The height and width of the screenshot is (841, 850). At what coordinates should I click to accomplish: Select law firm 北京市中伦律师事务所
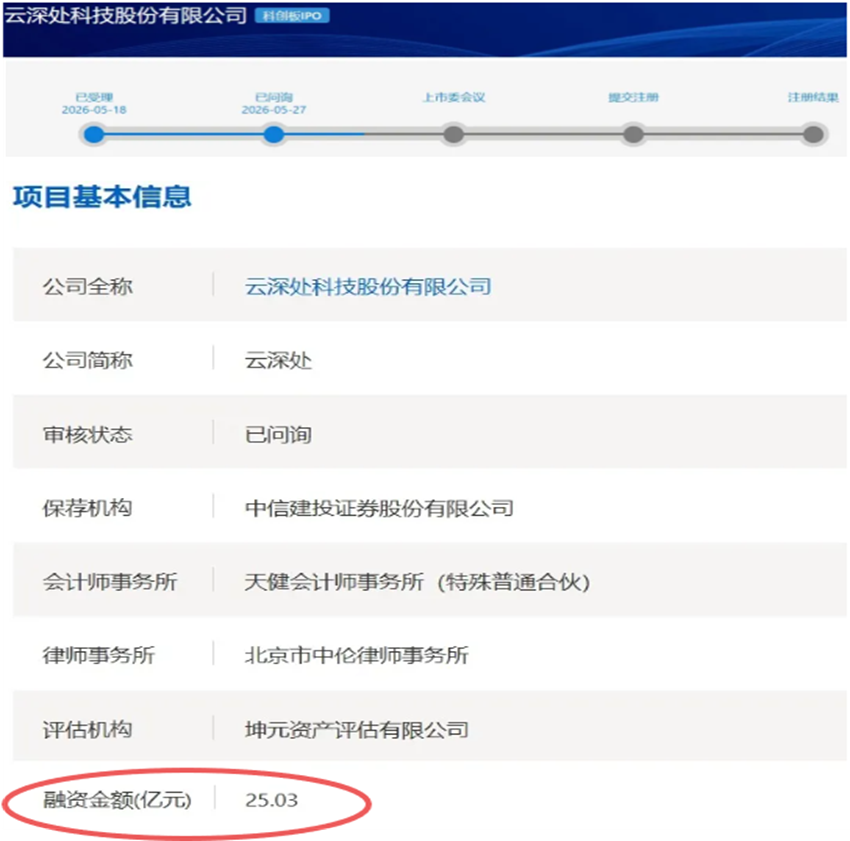click(357, 655)
